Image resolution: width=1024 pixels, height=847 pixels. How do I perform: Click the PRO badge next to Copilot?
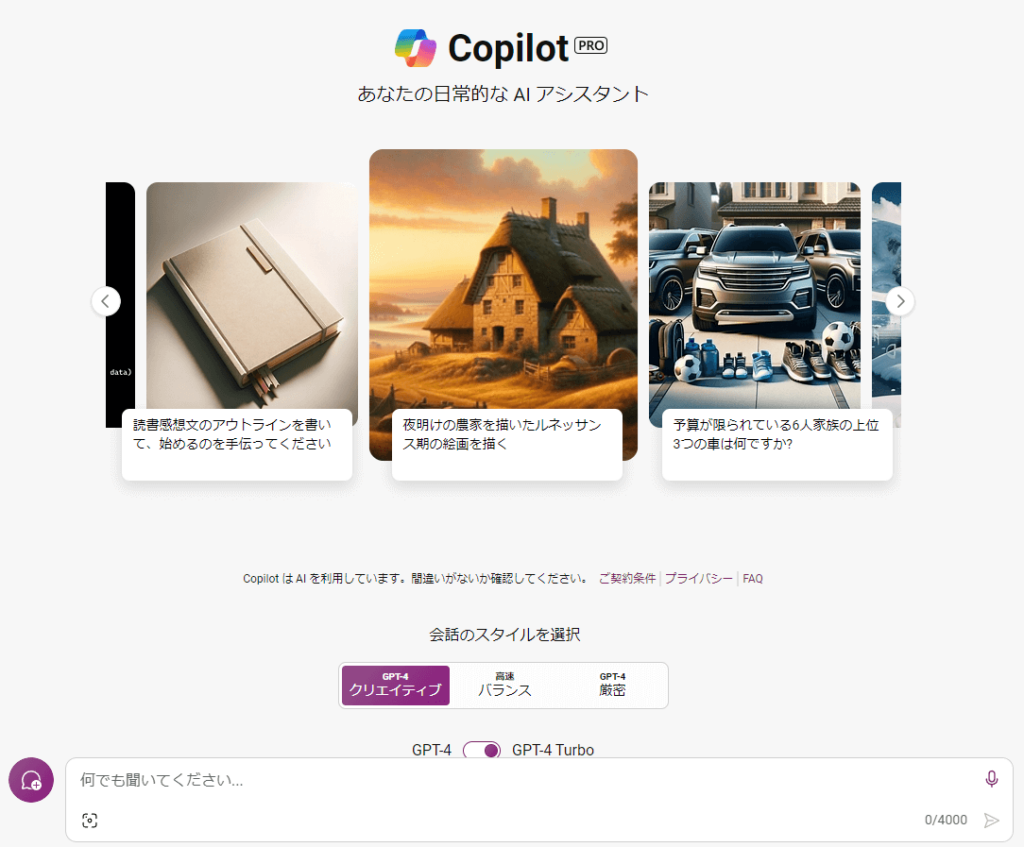tap(590, 45)
